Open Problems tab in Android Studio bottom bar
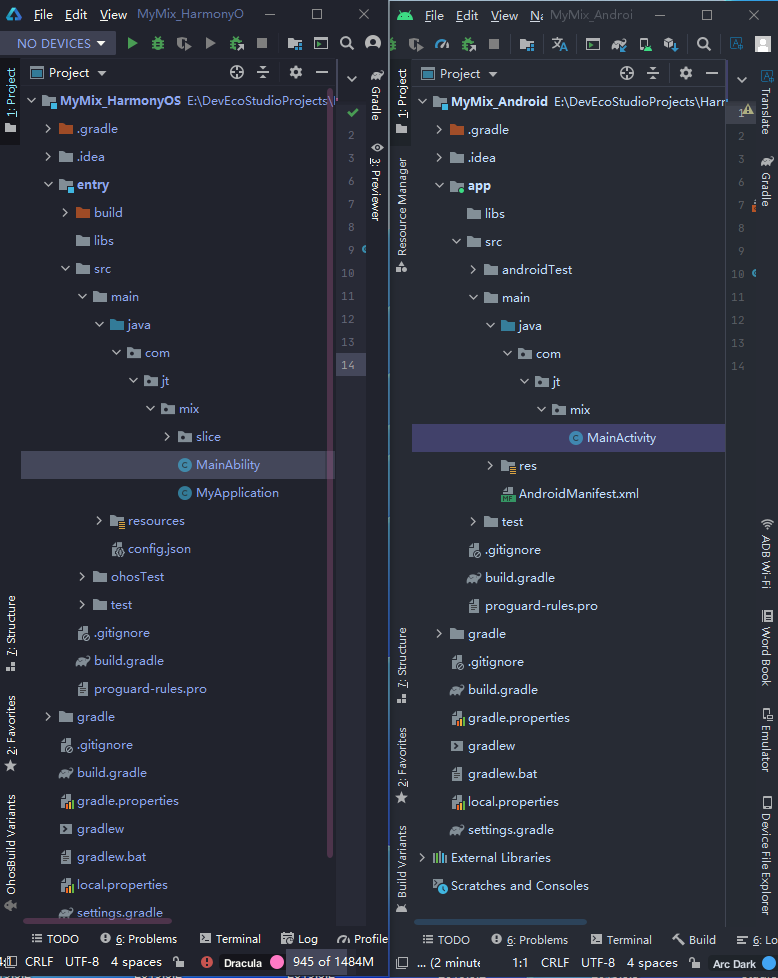This screenshot has width=778, height=978. point(530,940)
